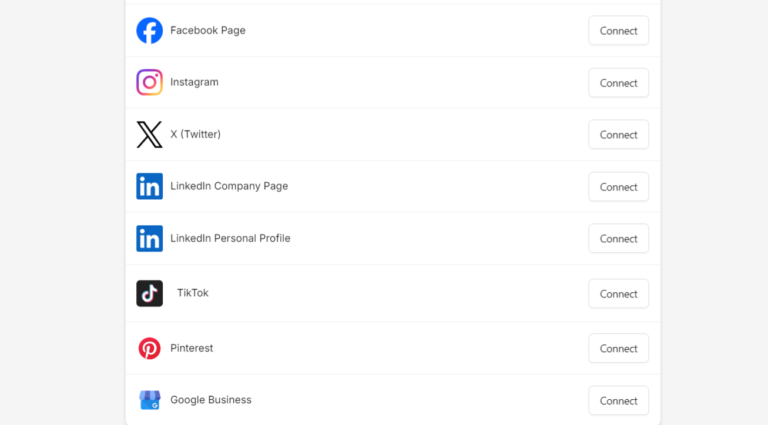
Task: Connect the Pinterest account
Action: [x=618, y=349]
